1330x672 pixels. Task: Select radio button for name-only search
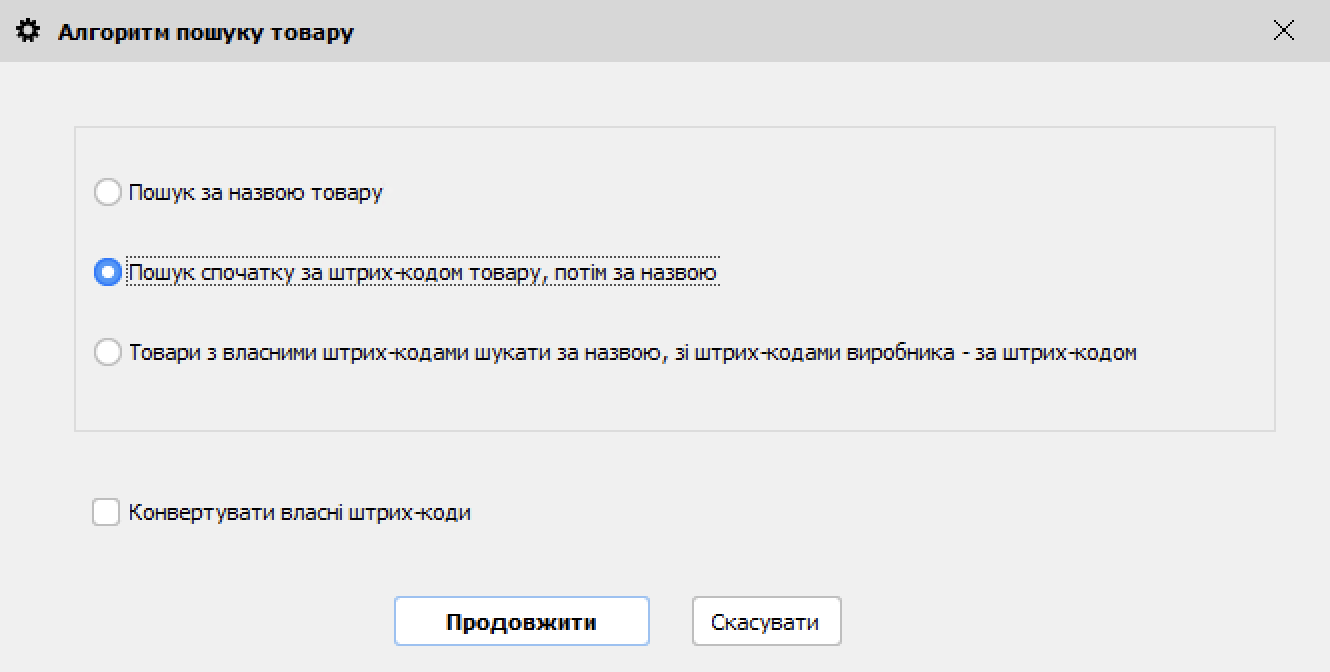[x=107, y=192]
